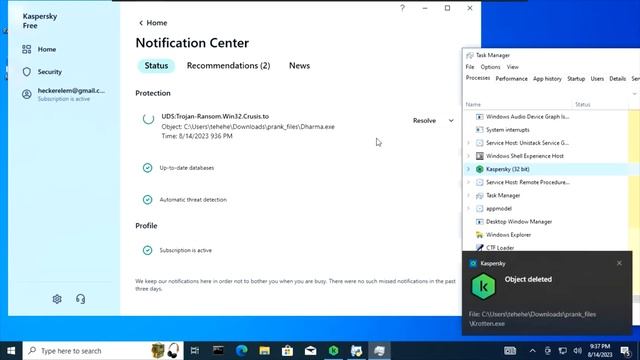Click the Automatic threat detection status item
Screen dimensions: 640x360
click(193, 200)
